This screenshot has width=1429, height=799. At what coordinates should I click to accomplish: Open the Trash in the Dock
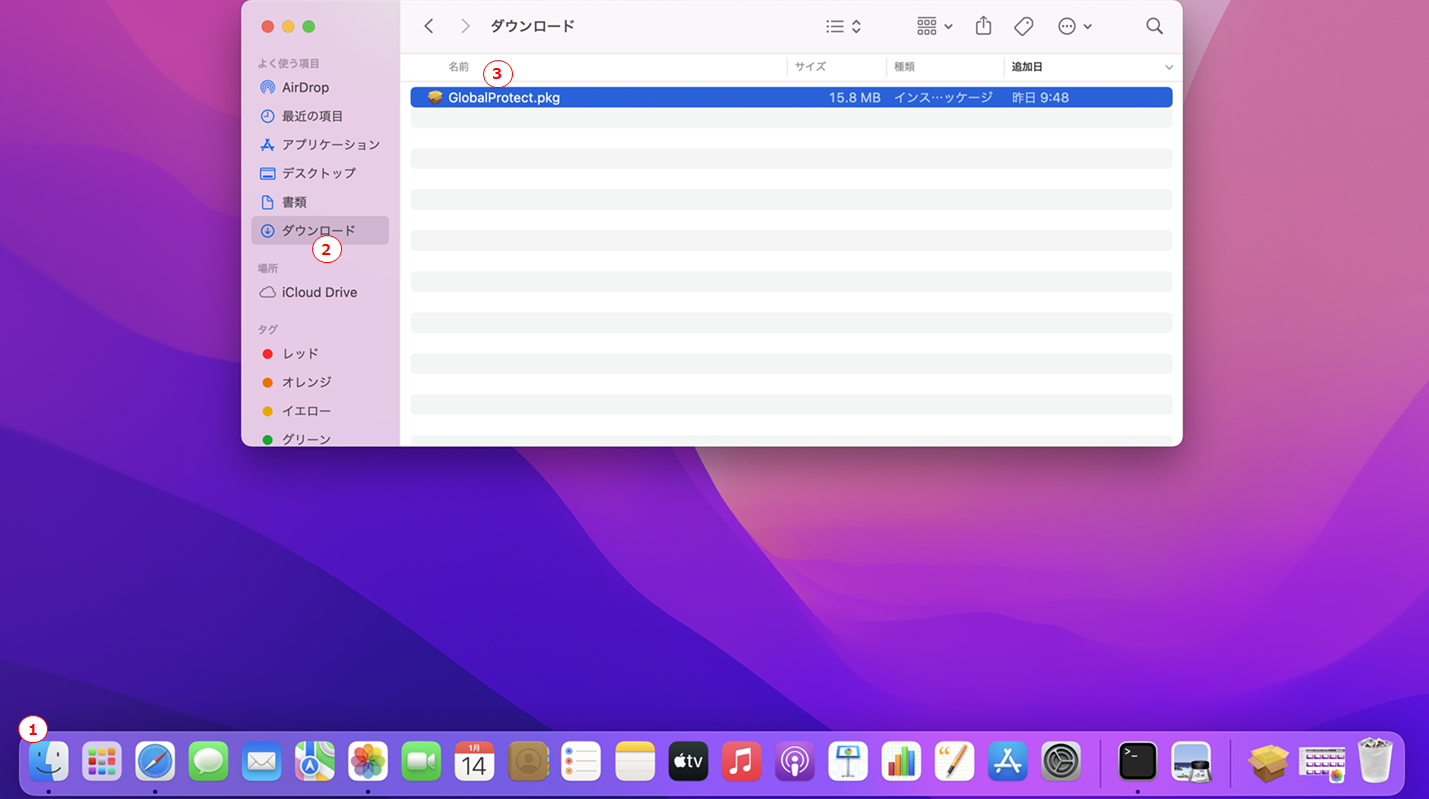(x=1375, y=762)
